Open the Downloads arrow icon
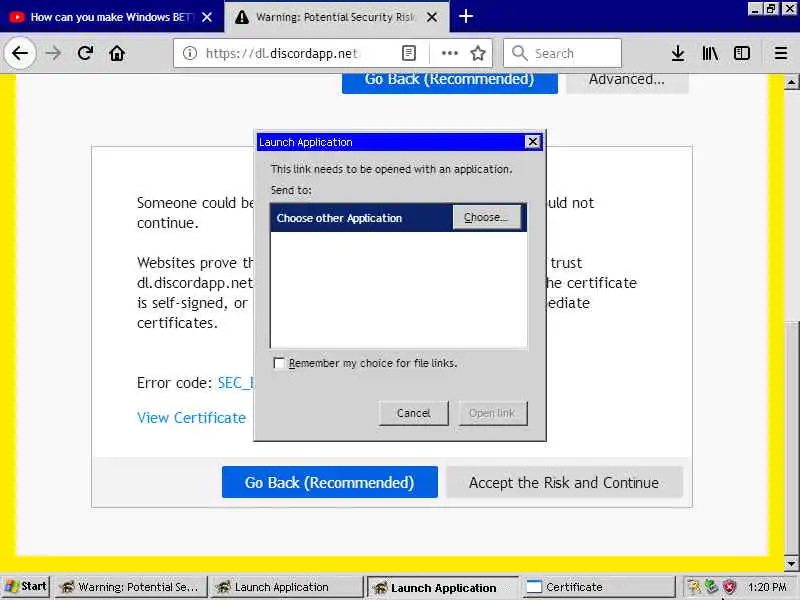800x600 pixels. pyautogui.click(x=678, y=53)
